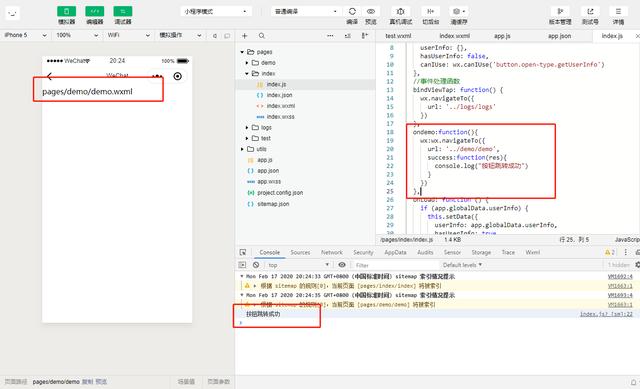Collapse the pages folder
The image size is (640, 389).
(x=242, y=52)
